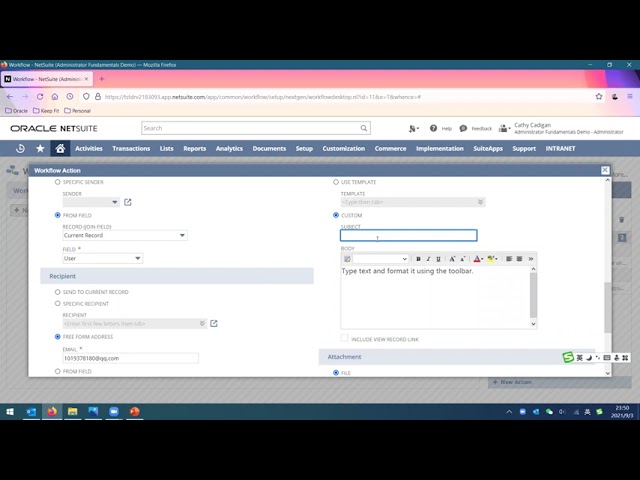Select the File attachment radio button
The height and width of the screenshot is (480, 640).
336,373
